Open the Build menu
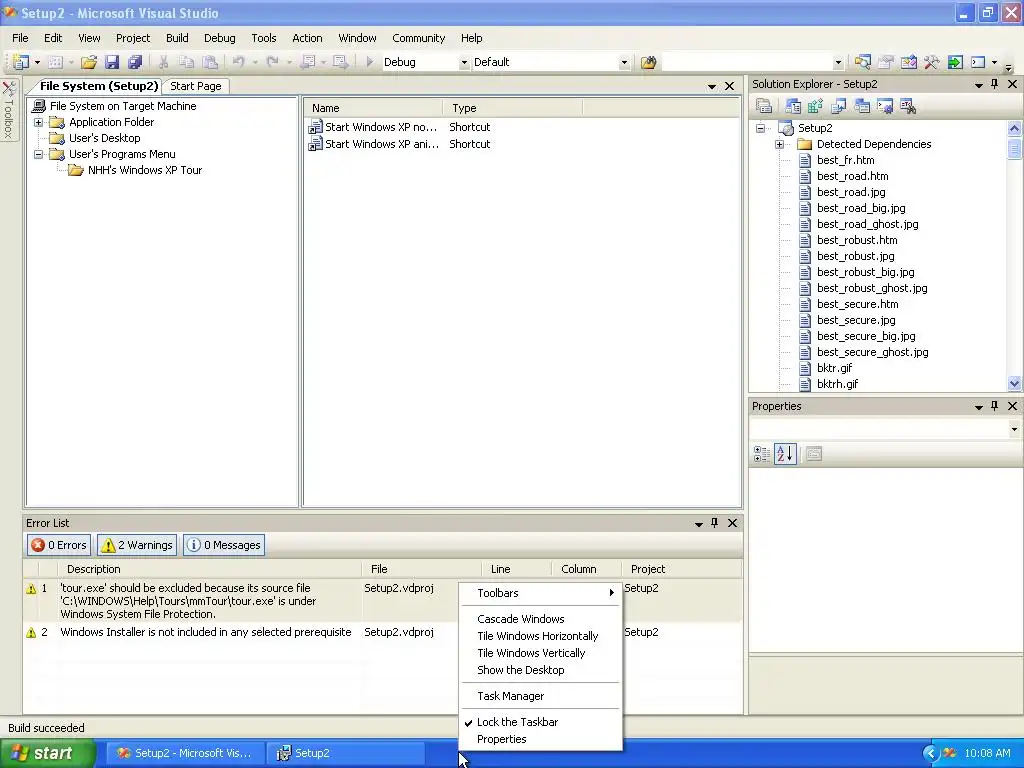The width and height of the screenshot is (1024, 768). [x=177, y=38]
